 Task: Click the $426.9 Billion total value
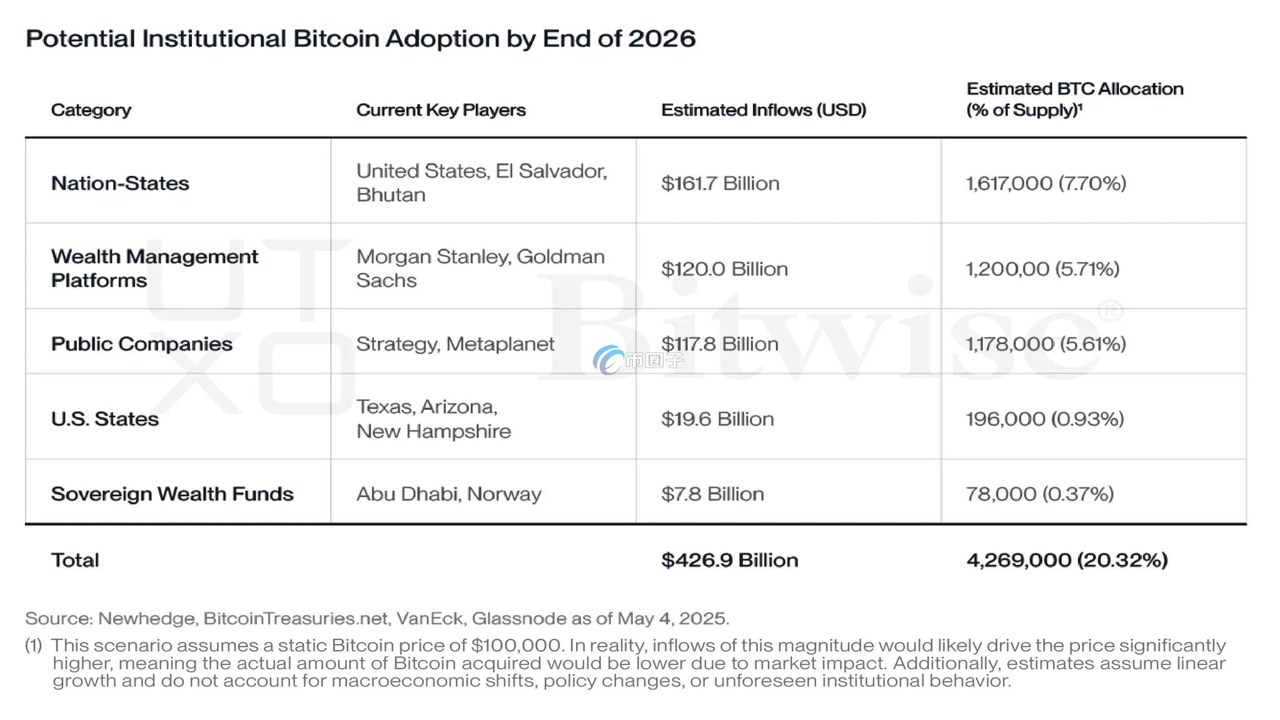(x=730, y=560)
